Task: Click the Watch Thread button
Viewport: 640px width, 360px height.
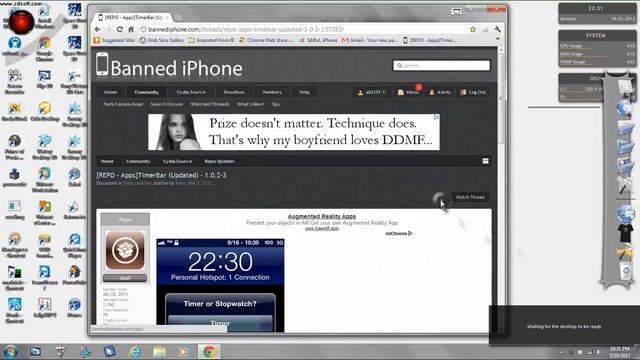Action: click(x=470, y=197)
